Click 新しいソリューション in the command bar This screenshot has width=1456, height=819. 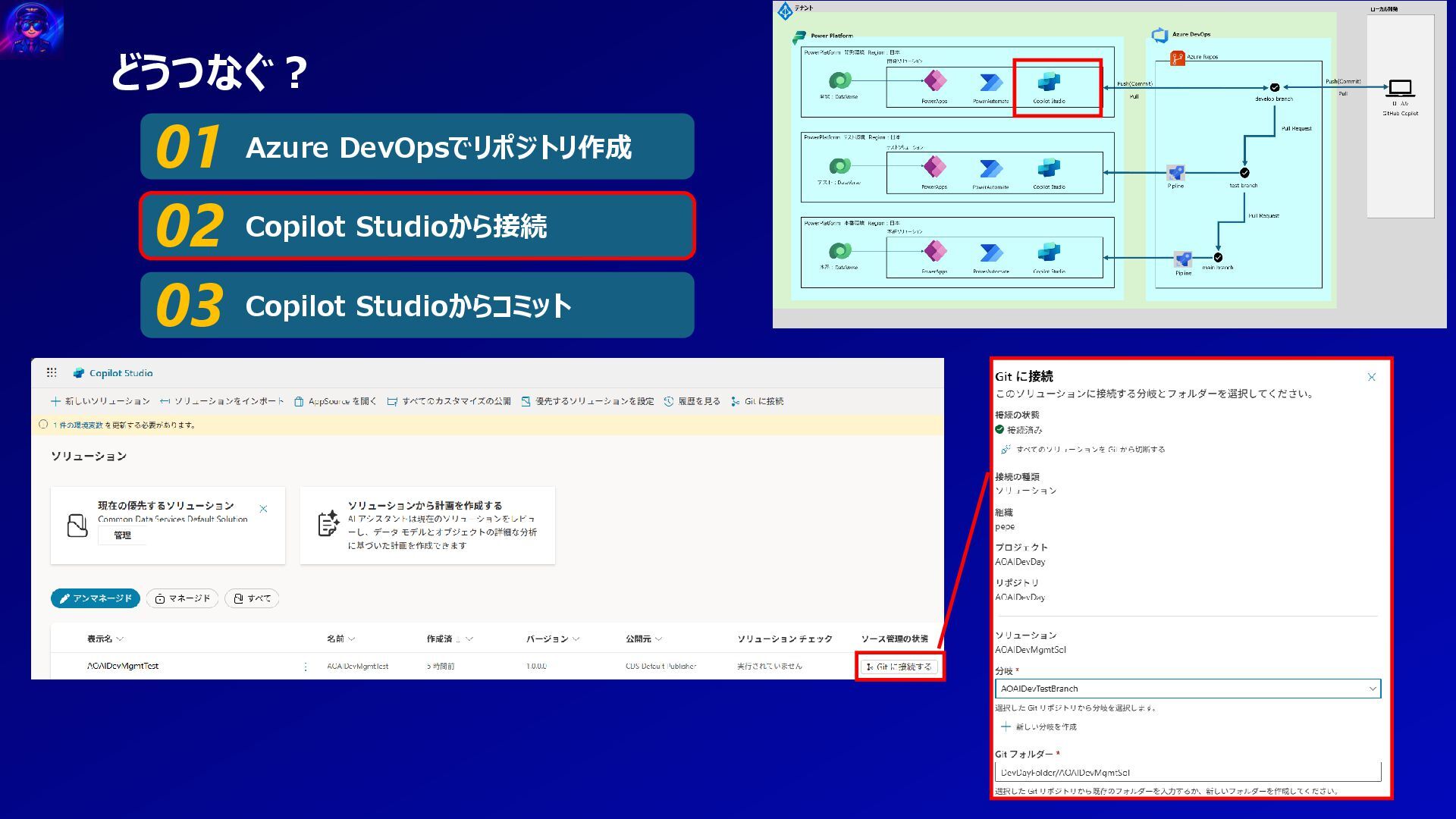click(x=100, y=401)
